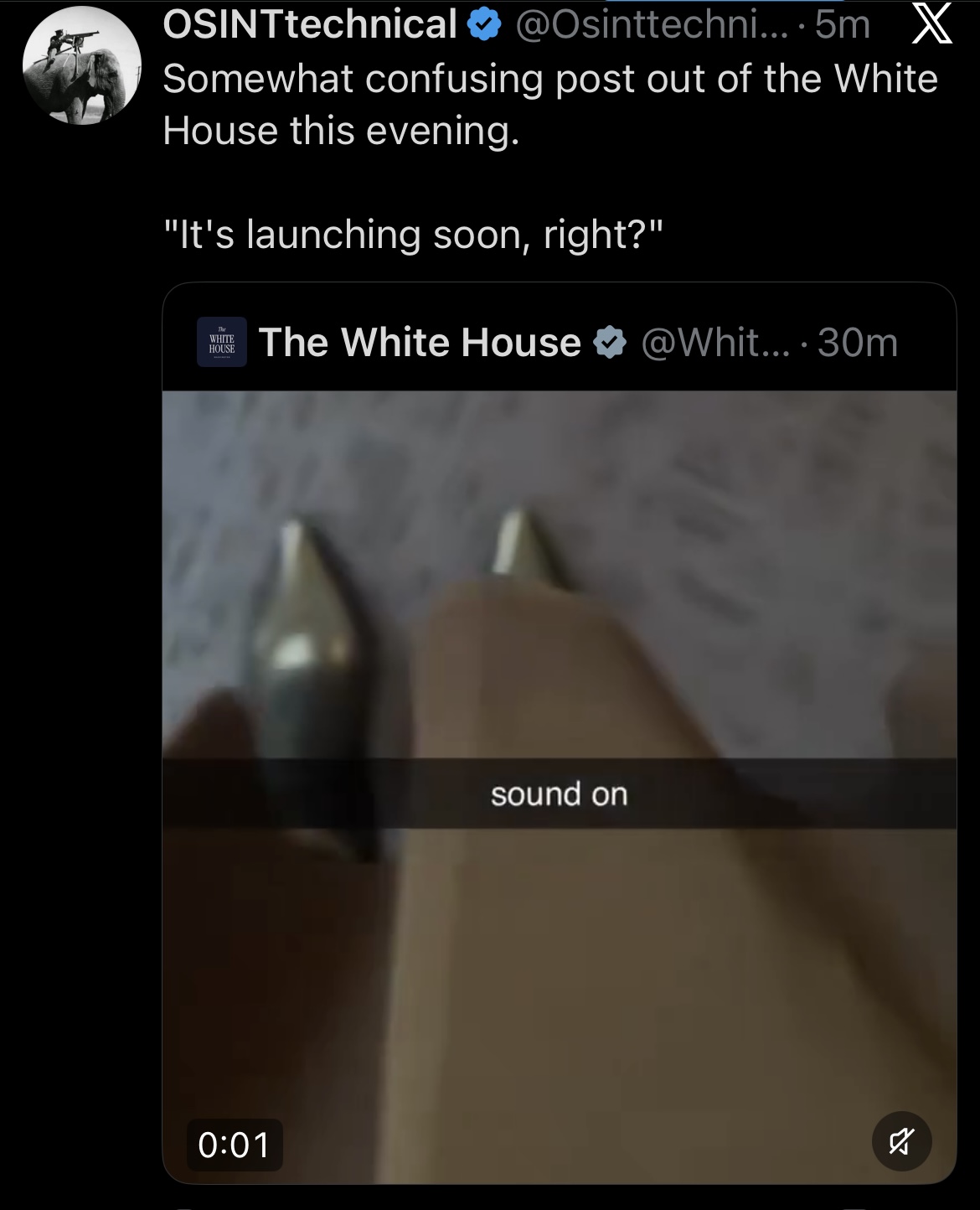Image resolution: width=980 pixels, height=1210 pixels.
Task: Play the quoted White House video
Action: 560,787
